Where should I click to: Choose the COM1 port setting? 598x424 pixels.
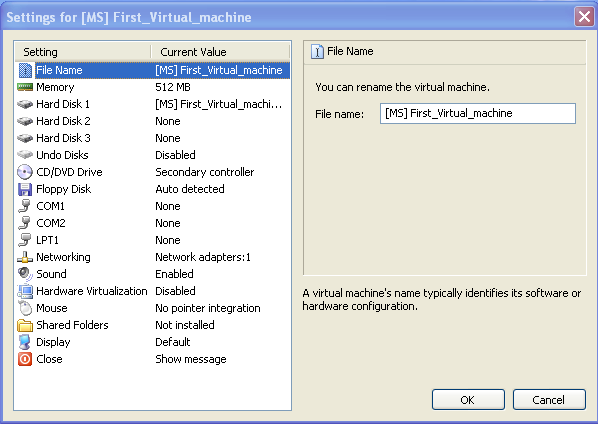[x=153, y=206]
